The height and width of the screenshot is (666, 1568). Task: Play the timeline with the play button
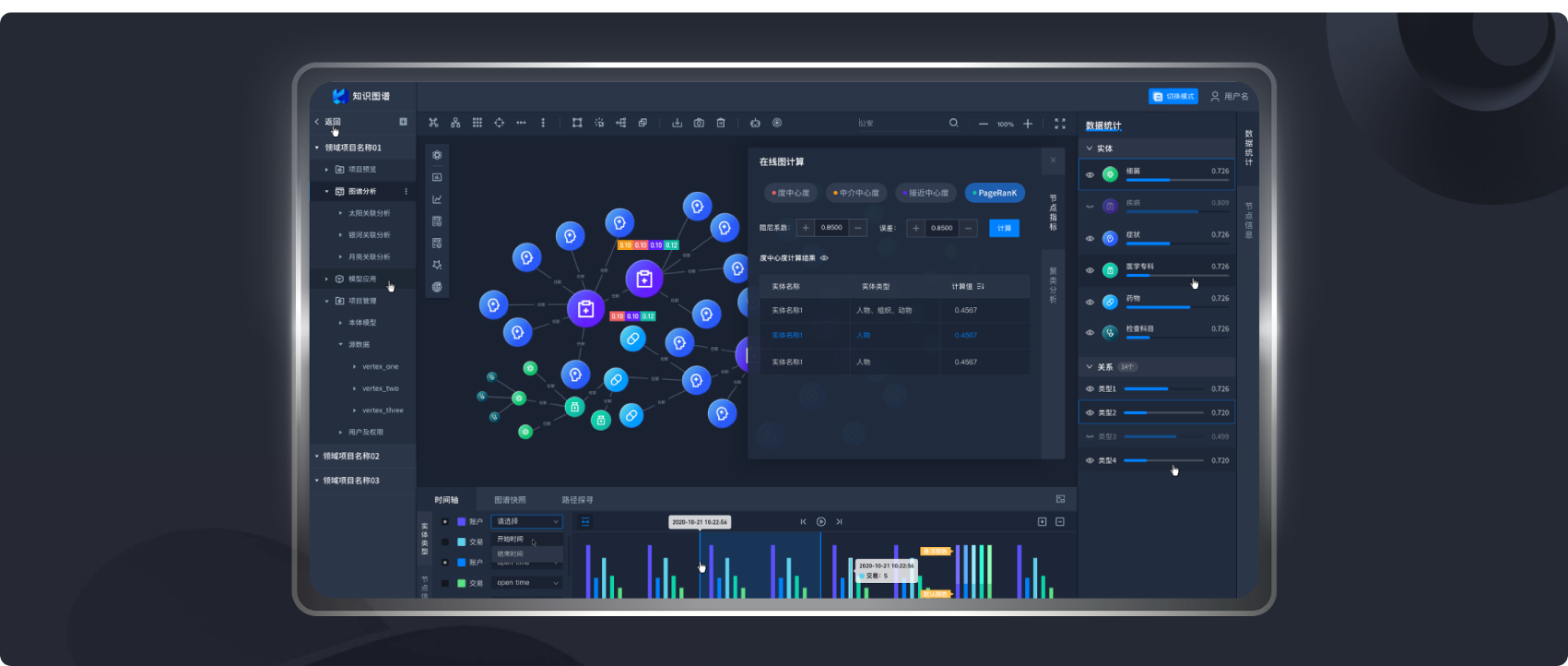click(821, 522)
